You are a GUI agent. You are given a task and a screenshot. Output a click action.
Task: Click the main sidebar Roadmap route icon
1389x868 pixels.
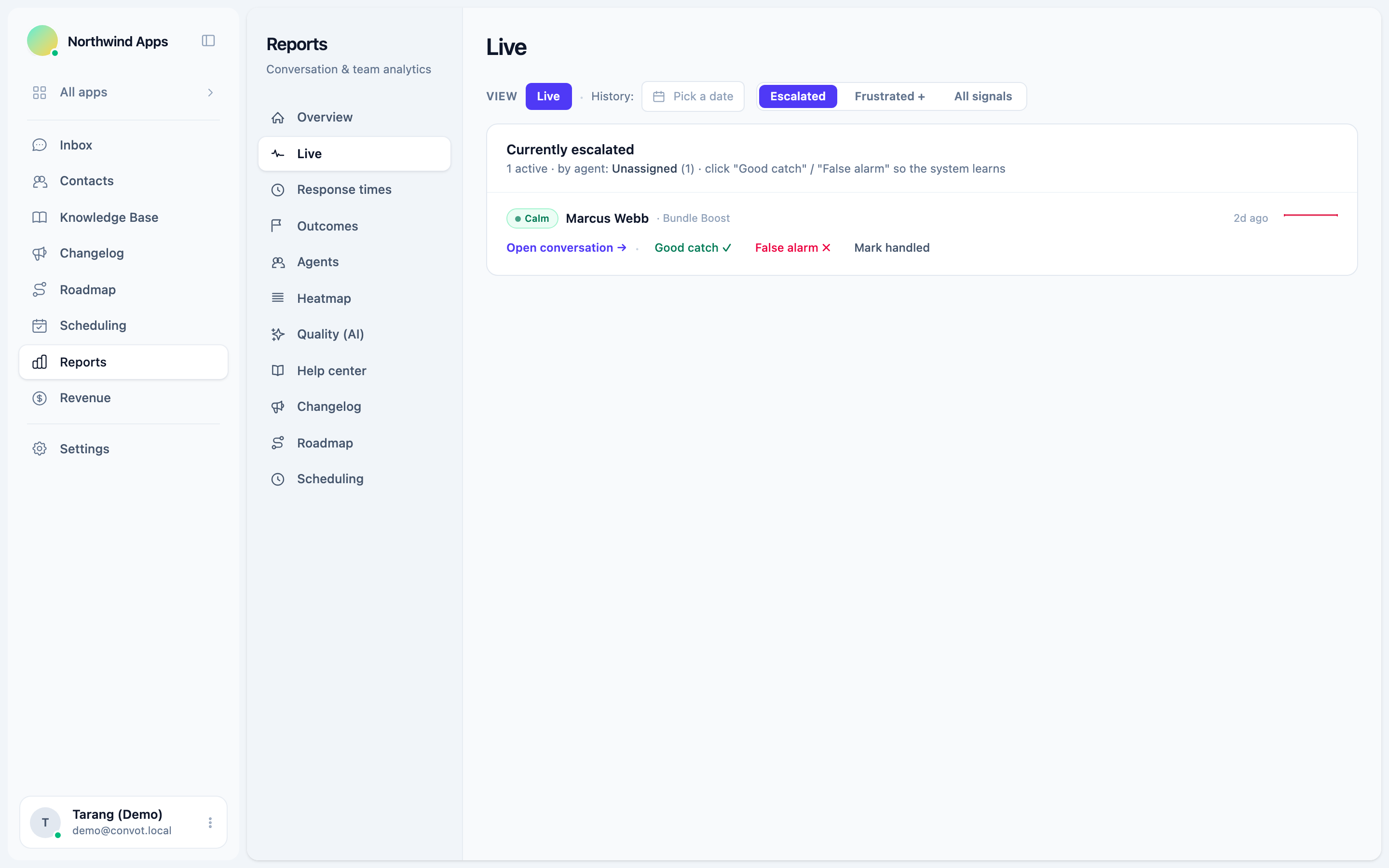click(40, 290)
